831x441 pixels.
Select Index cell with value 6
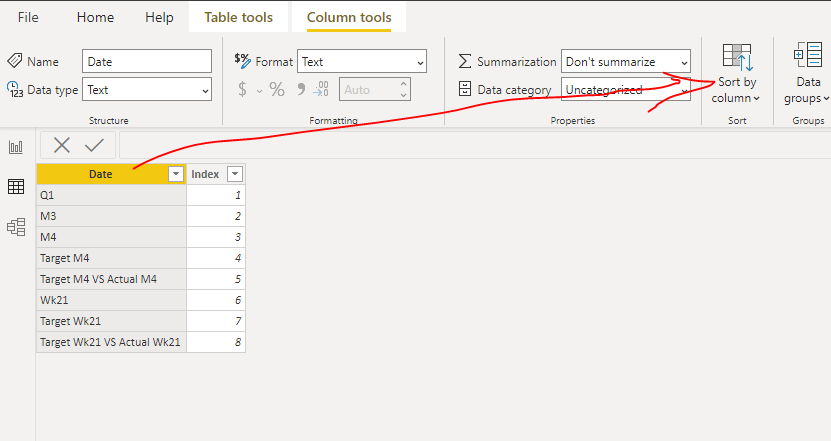pyautogui.click(x=216, y=300)
